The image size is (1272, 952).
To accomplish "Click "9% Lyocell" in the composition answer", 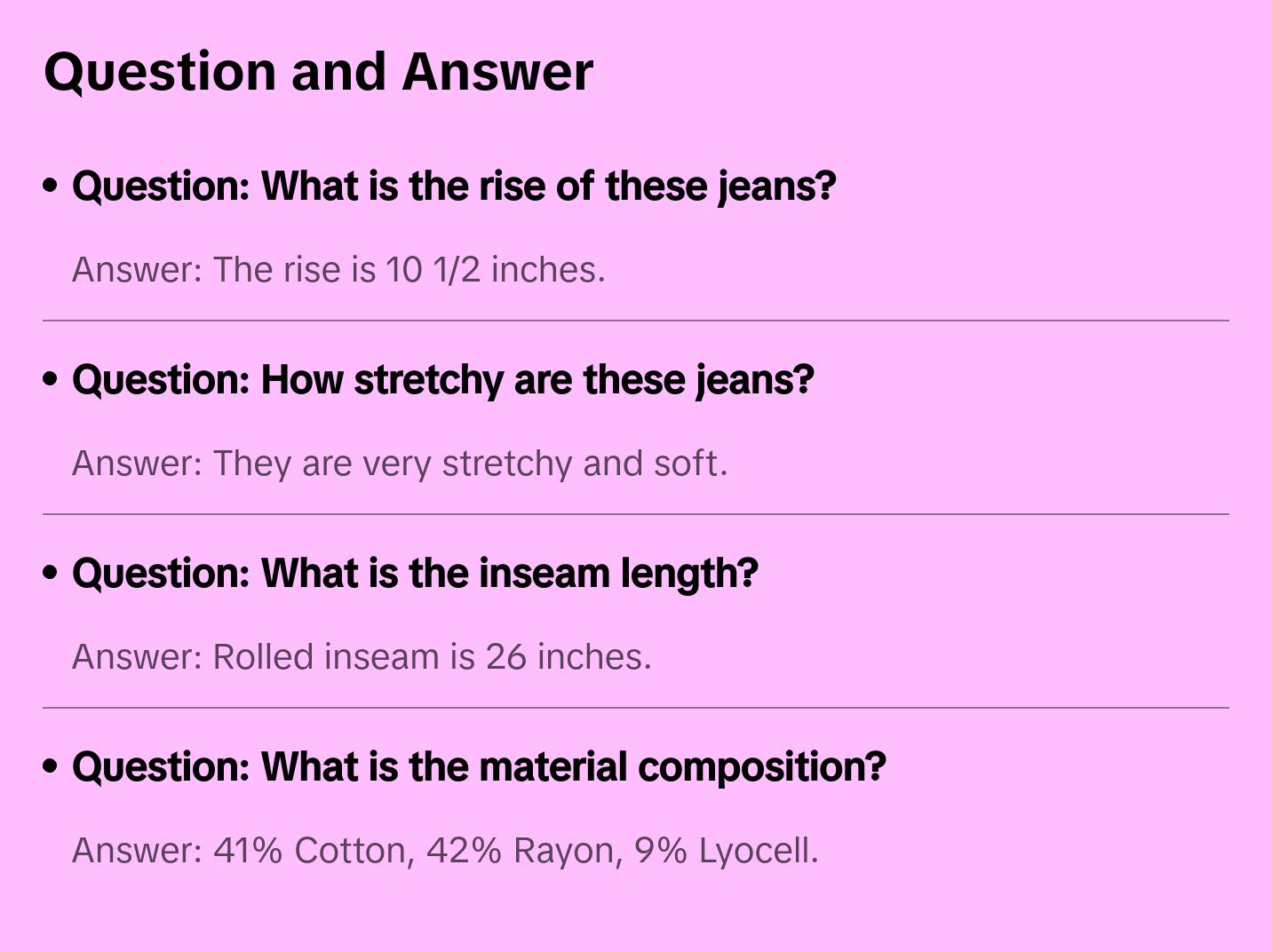I will pyautogui.click(x=726, y=851).
